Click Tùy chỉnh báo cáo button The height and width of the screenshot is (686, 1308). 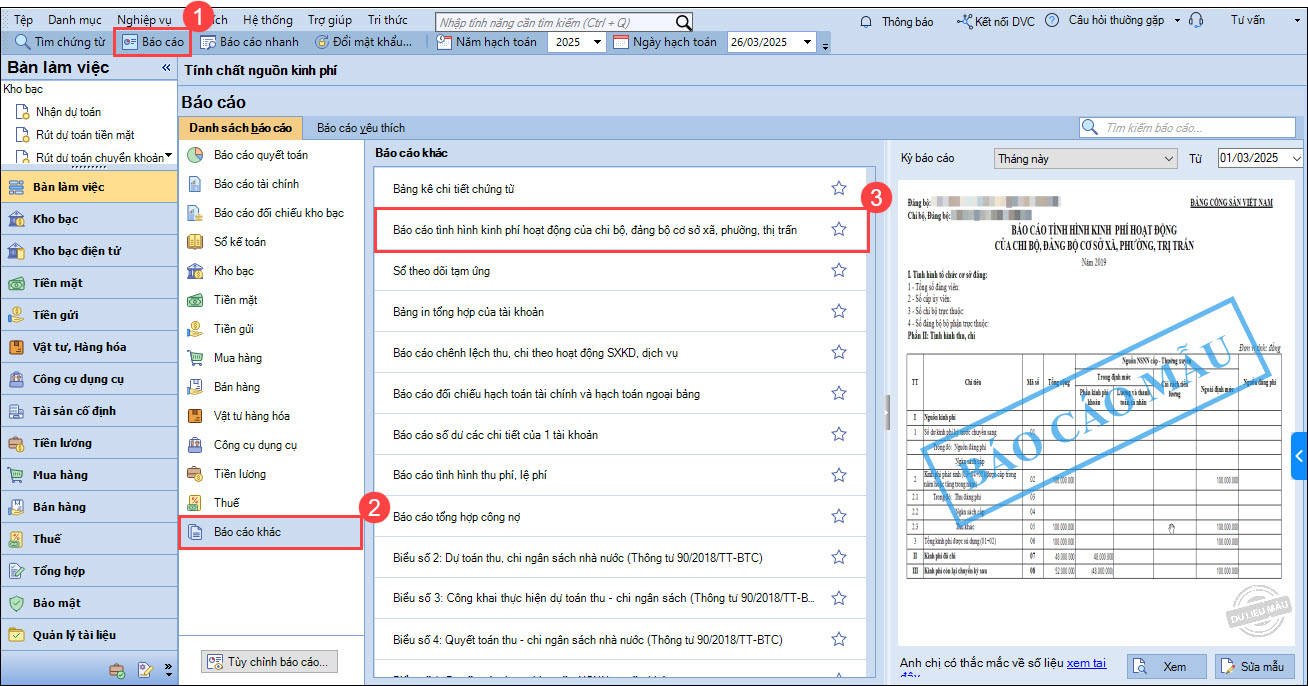(x=269, y=662)
